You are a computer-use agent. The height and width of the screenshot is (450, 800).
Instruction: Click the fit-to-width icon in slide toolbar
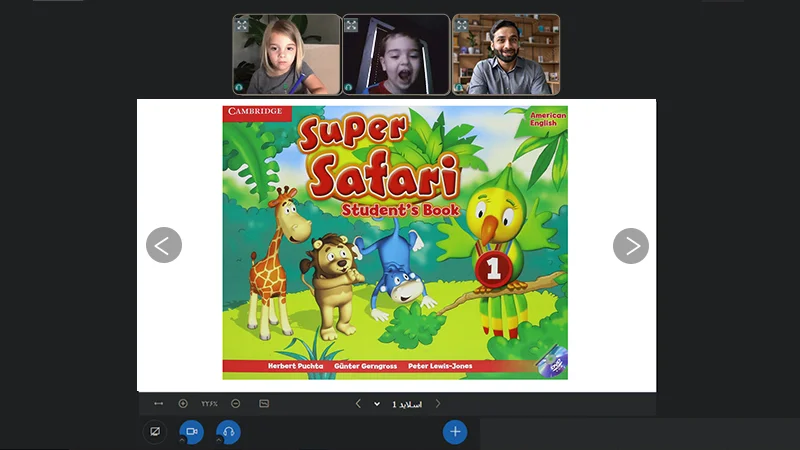[158, 404]
